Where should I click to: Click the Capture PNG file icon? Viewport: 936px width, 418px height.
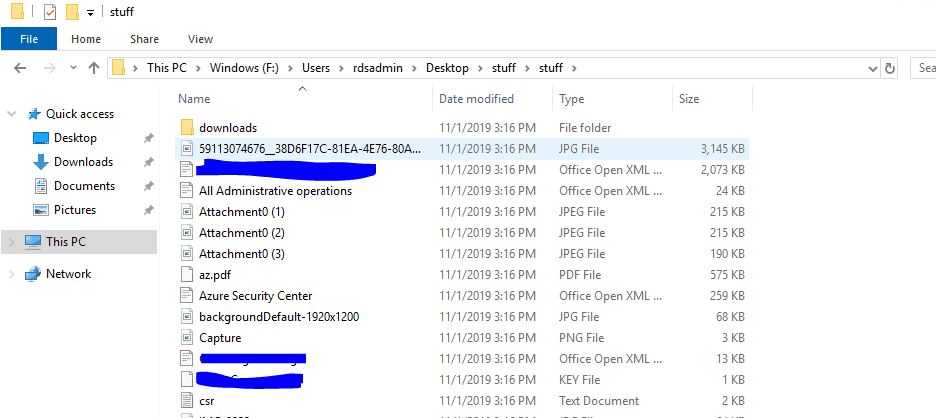click(x=186, y=338)
